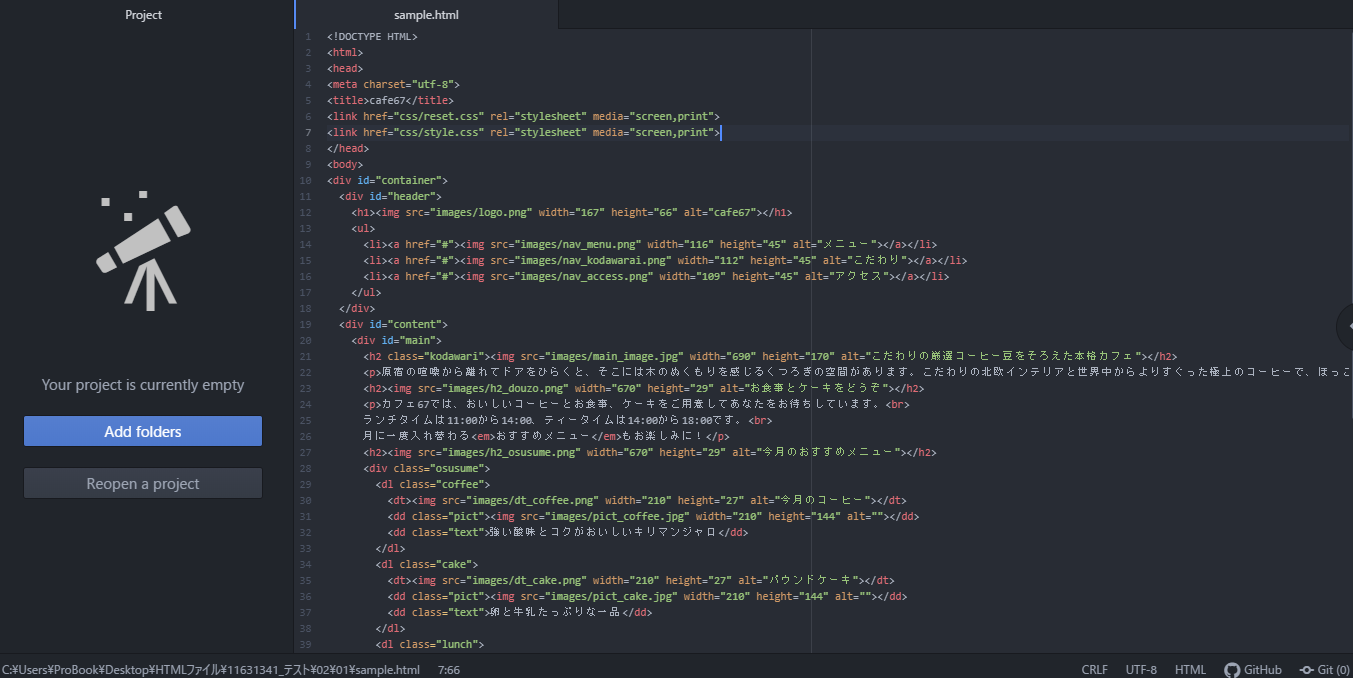
Task: Click line number 10 in the gutter
Action: [x=305, y=180]
